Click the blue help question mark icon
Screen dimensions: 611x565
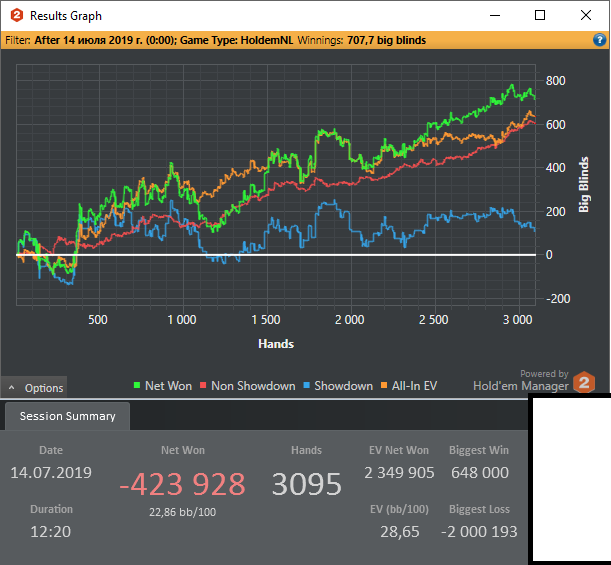(x=601, y=40)
